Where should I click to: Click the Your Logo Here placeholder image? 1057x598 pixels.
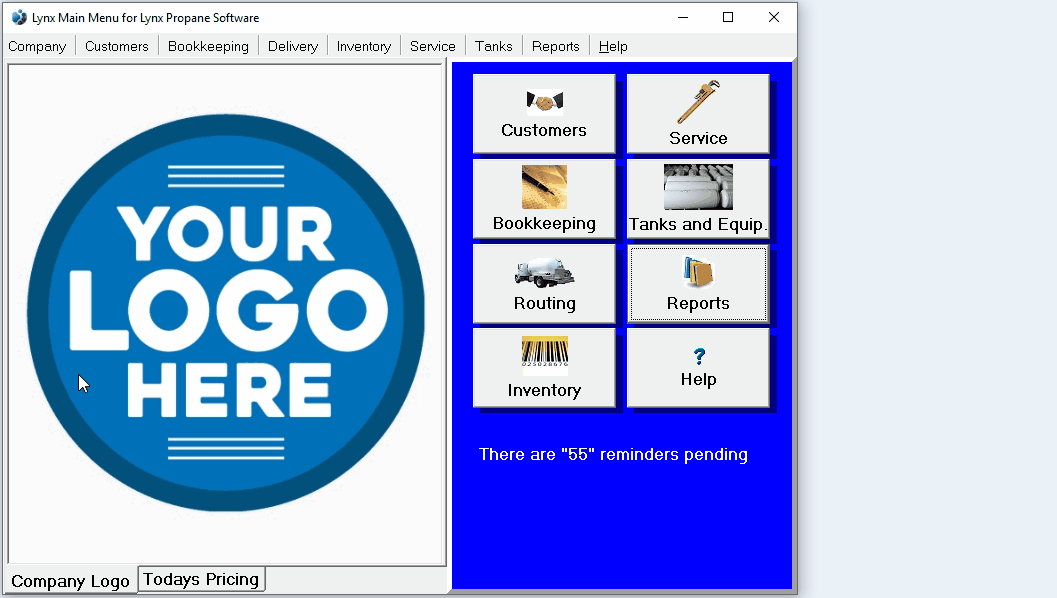click(x=226, y=310)
